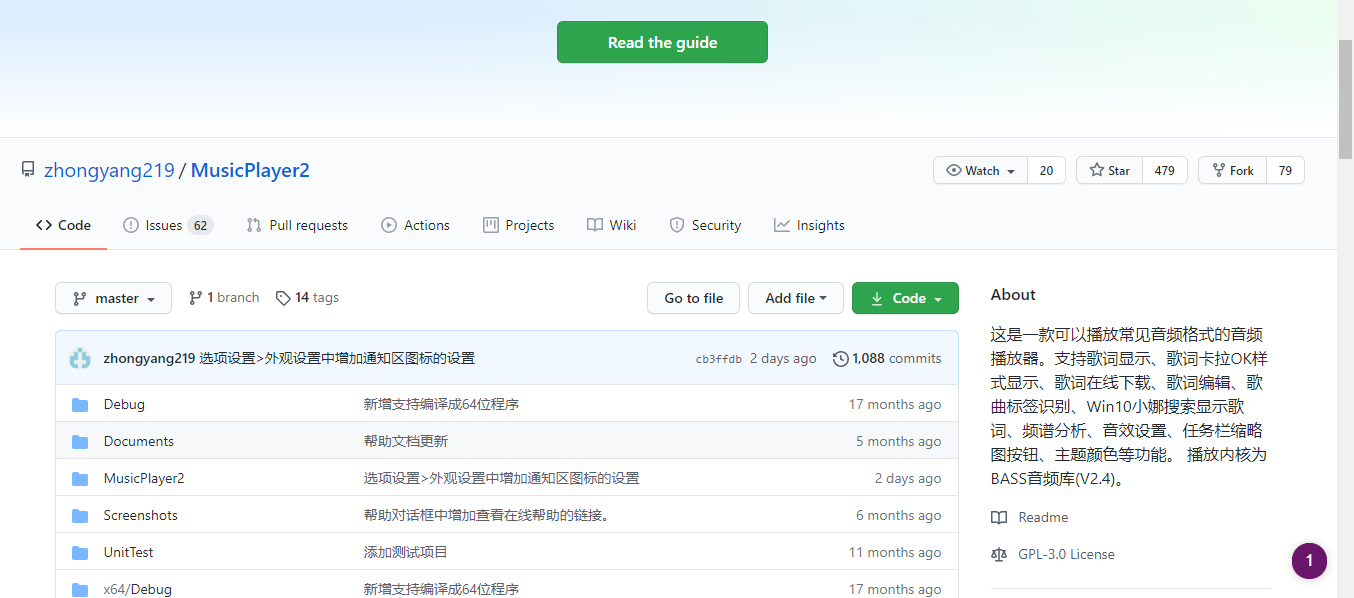Click the repository book icon

(28, 170)
